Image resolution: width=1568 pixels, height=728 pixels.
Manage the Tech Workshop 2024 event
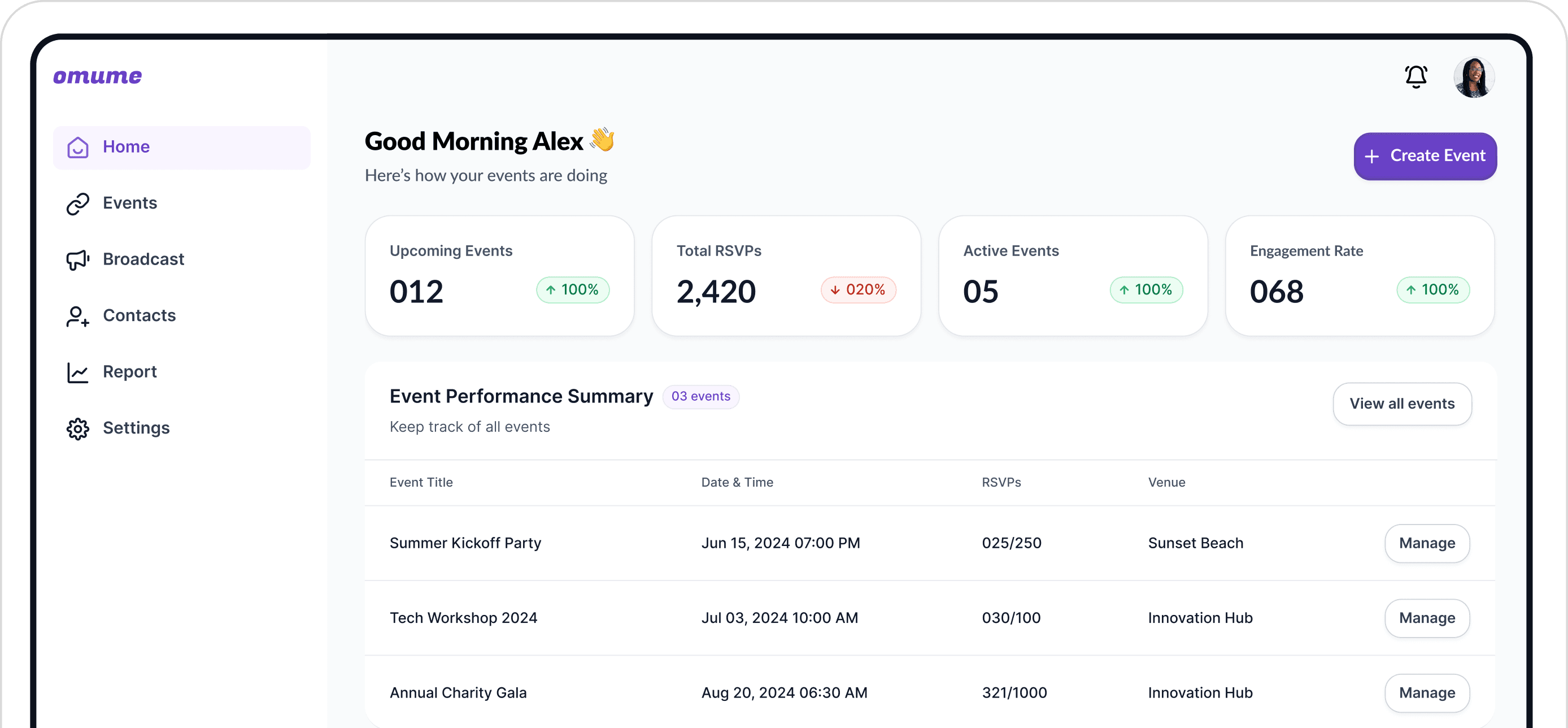tap(1426, 618)
